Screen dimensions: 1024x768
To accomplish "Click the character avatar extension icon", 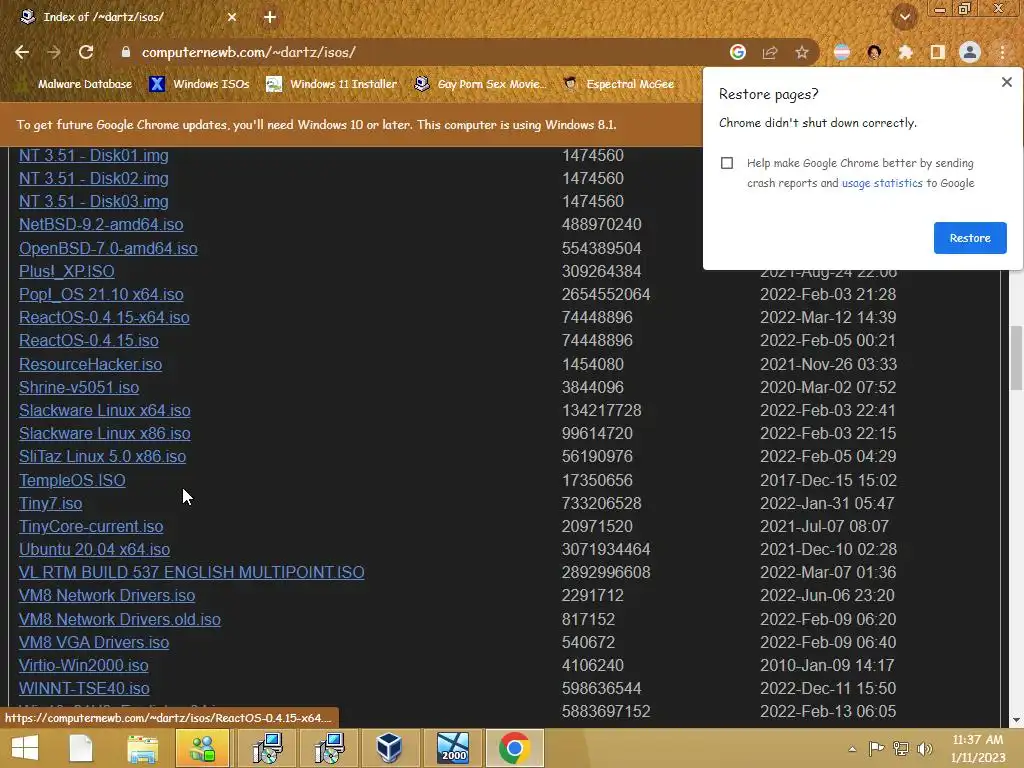I will (x=874, y=52).
